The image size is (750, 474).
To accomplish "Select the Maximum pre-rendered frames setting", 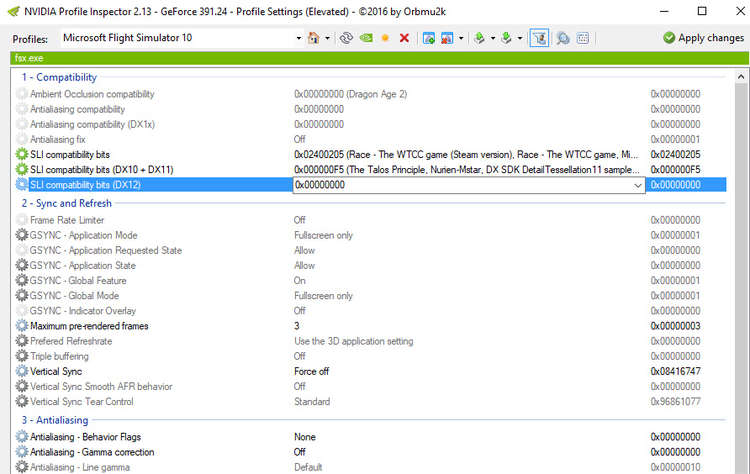I will pyautogui.click(x=371, y=326).
